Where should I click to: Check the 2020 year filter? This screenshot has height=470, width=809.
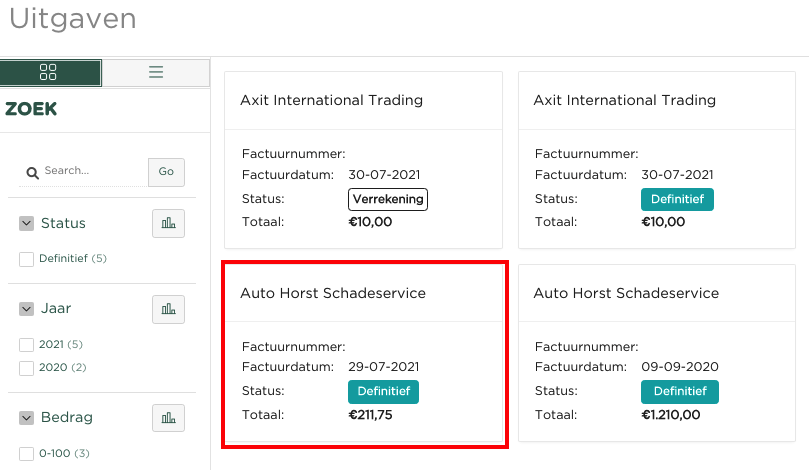point(27,367)
